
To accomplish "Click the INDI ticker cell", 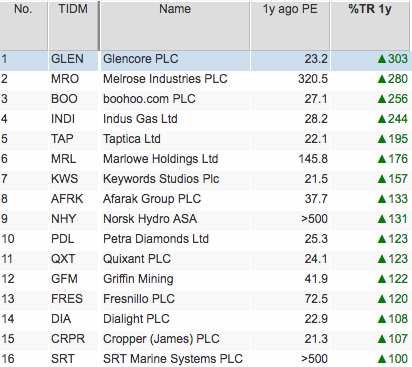I will coord(73,121).
